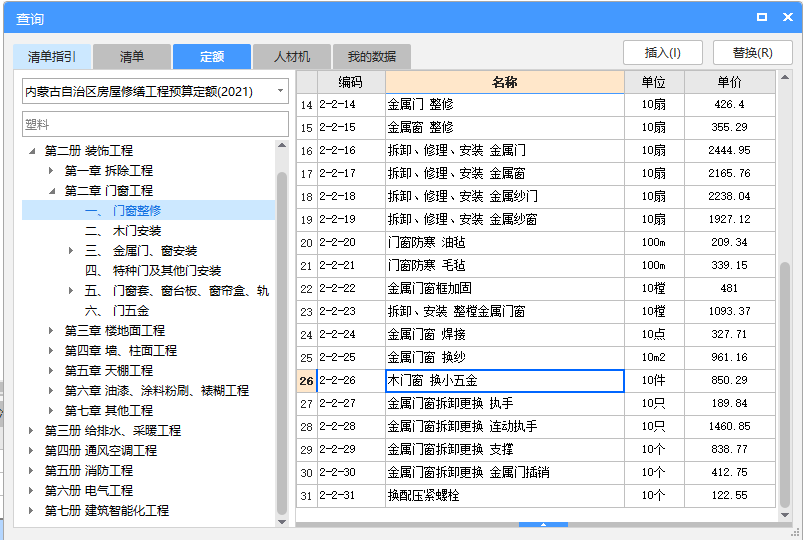Expand 第七册 建筑智能化工程 arrow
This screenshot has width=803, height=540.
point(31,510)
